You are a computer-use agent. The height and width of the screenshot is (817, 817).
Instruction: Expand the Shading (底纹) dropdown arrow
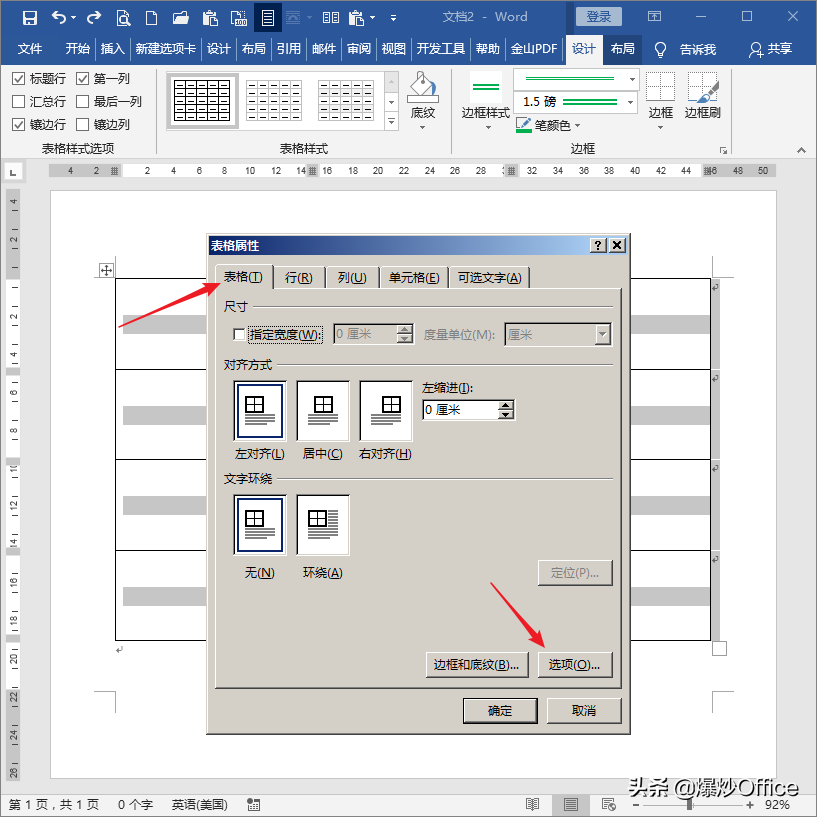[x=423, y=127]
